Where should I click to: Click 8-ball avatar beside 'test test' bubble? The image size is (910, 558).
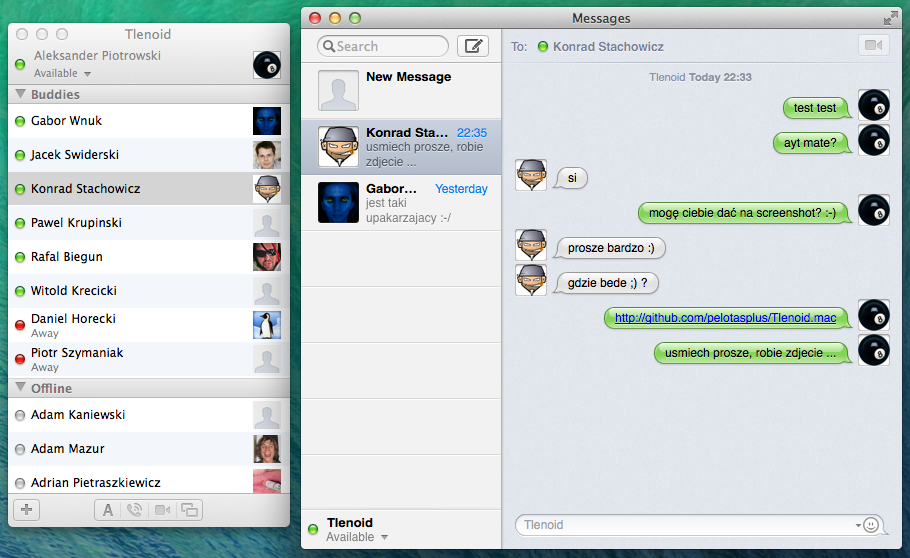click(874, 105)
